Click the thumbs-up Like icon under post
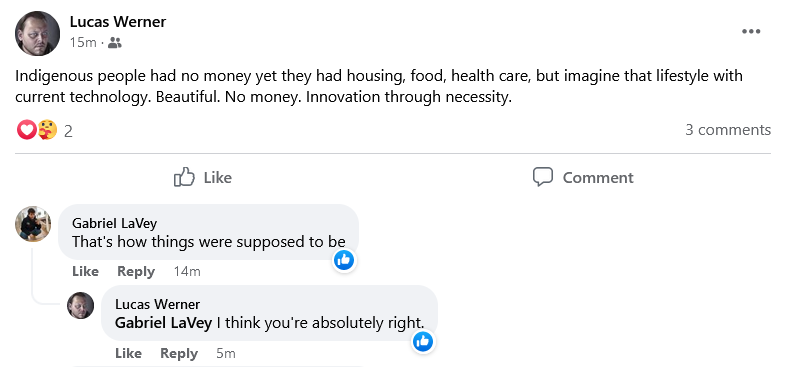This screenshot has height=367, width=788. (x=184, y=177)
